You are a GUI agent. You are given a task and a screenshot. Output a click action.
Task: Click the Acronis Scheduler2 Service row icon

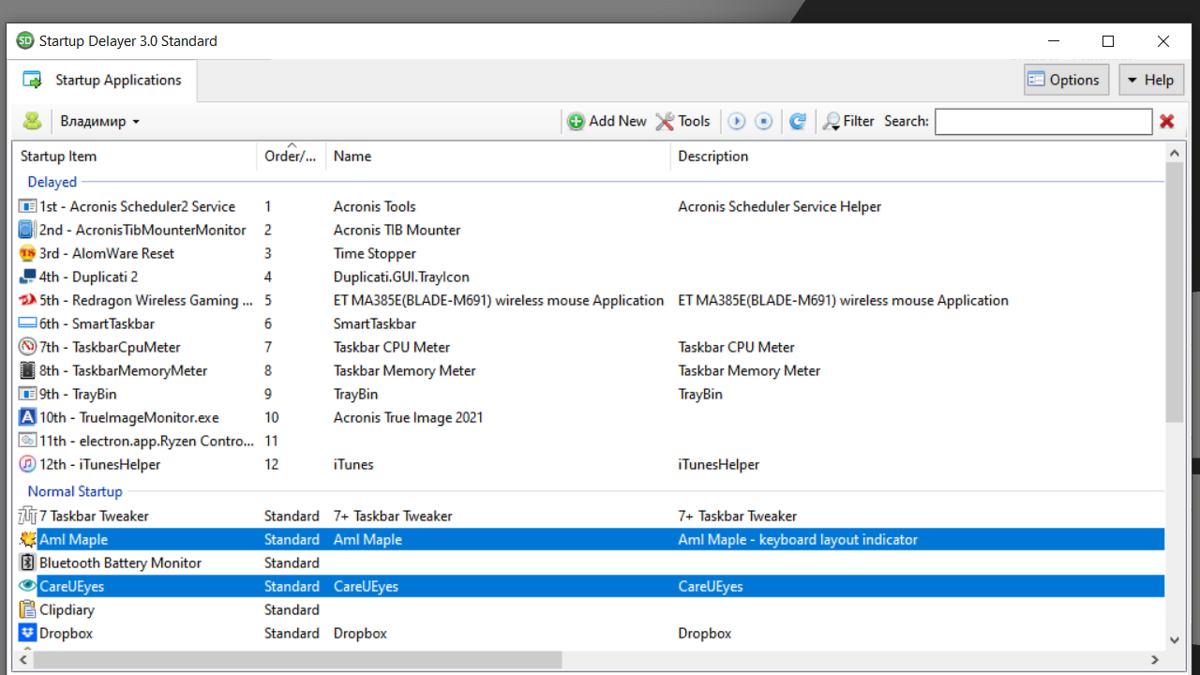(x=28, y=206)
